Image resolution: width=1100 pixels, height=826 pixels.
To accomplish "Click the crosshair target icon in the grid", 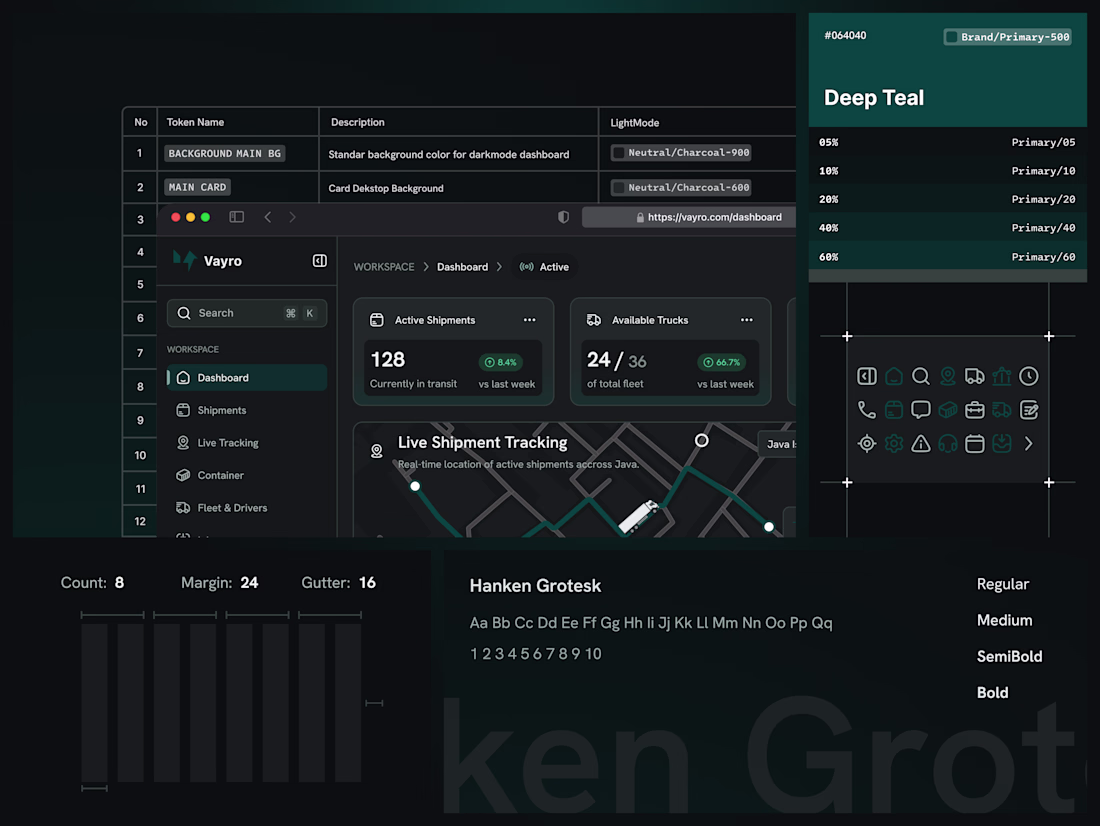I will click(866, 444).
